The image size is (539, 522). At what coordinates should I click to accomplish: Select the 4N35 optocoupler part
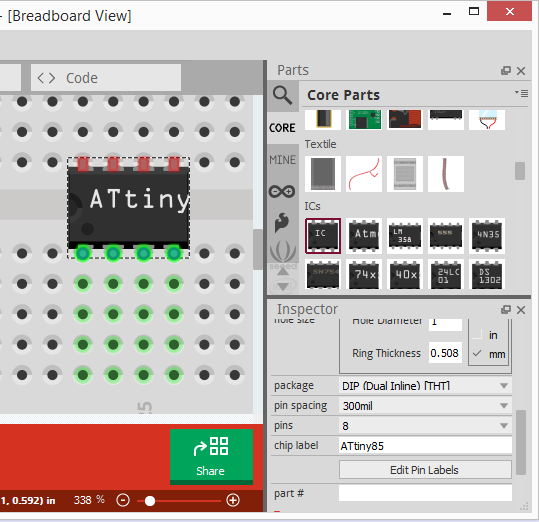[x=487, y=236]
